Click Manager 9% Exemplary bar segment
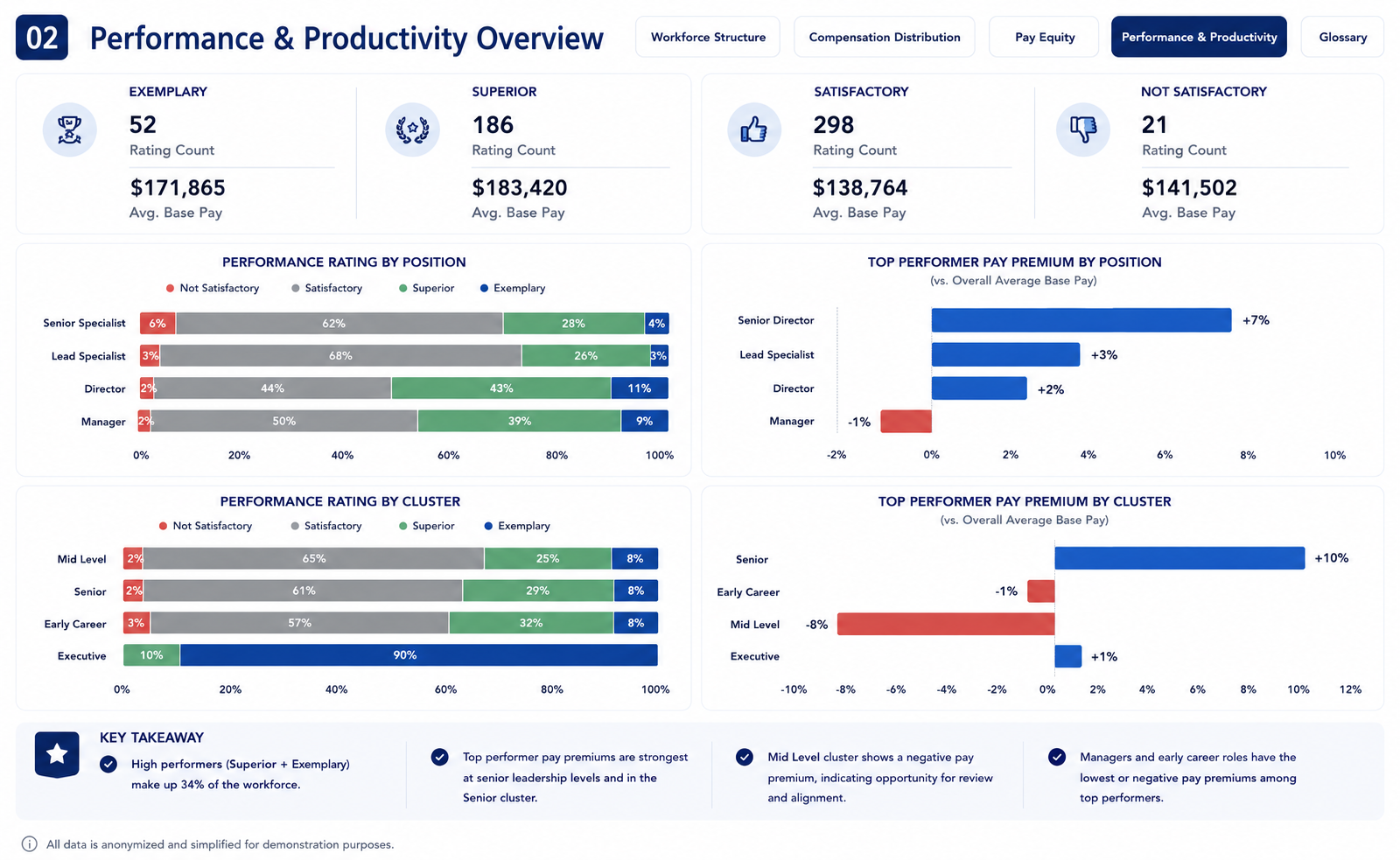This screenshot has width=1400, height=860. [x=645, y=421]
